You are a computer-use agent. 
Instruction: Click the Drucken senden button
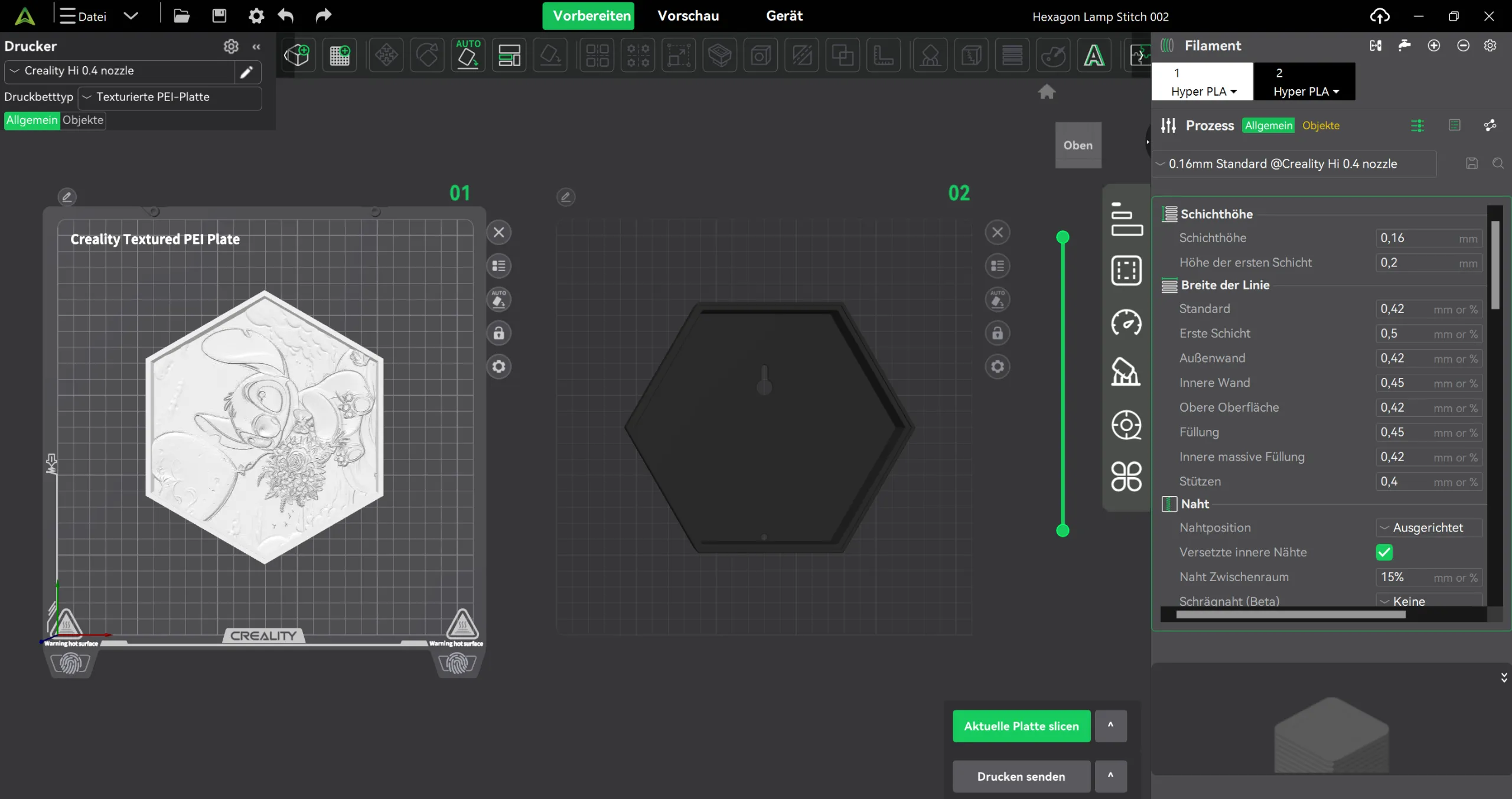pos(1021,776)
